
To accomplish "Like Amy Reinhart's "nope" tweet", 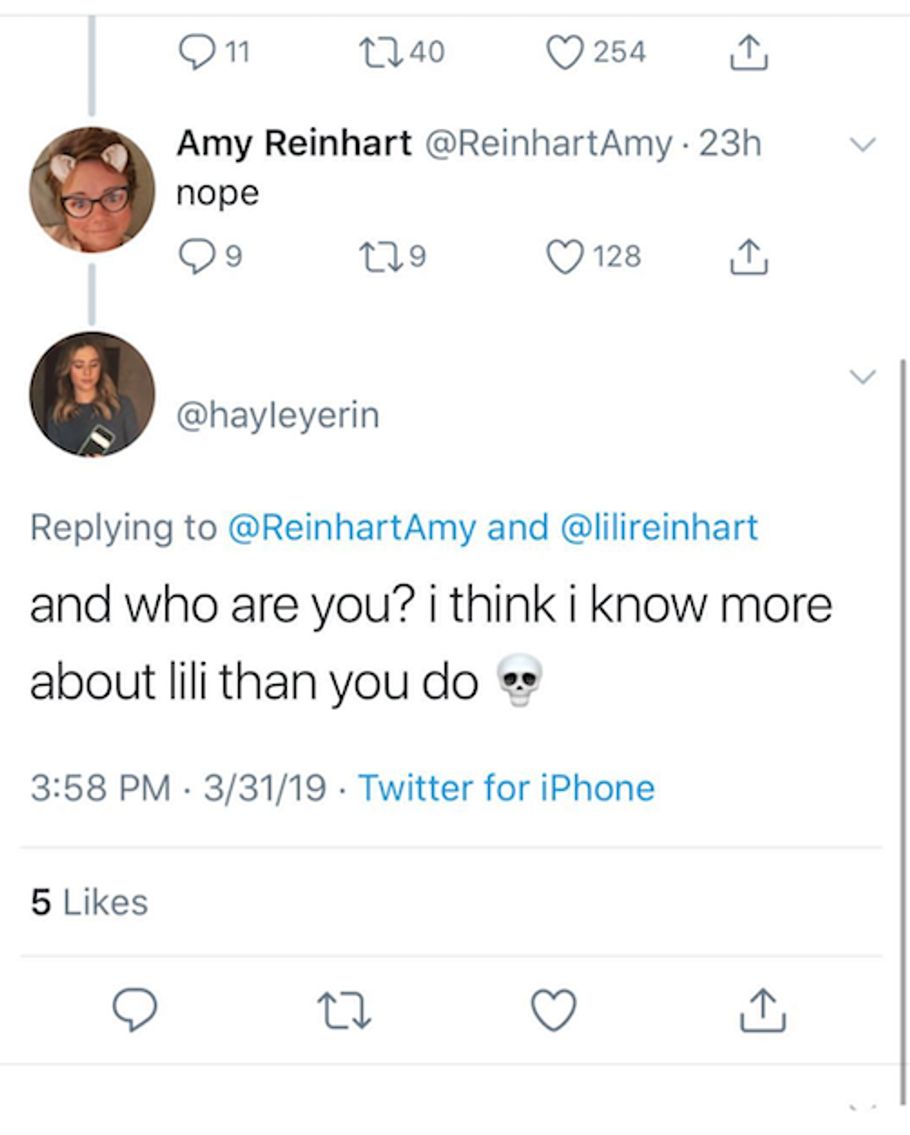I will pos(567,257).
